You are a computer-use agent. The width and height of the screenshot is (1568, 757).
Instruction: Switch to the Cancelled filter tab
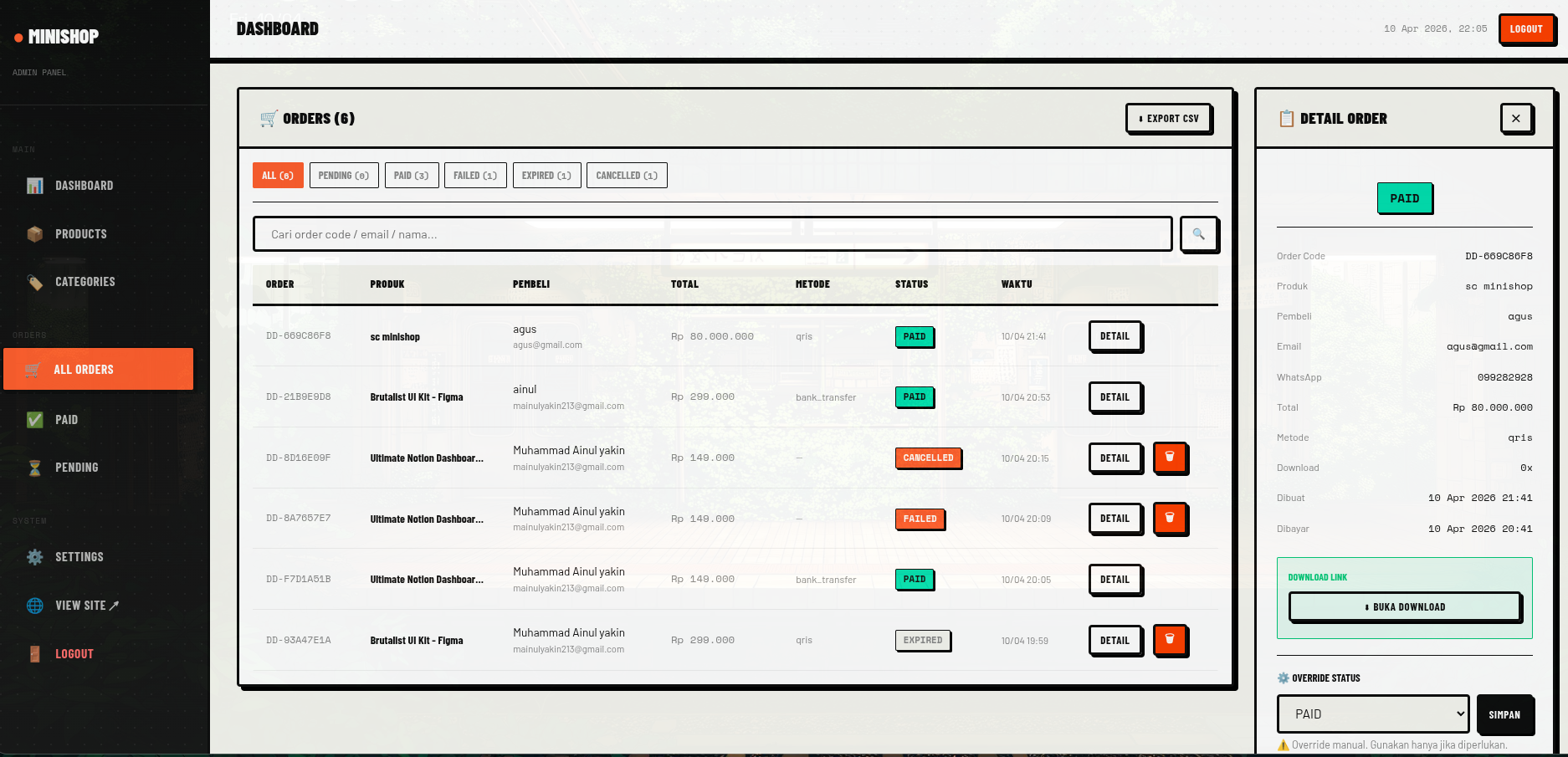coord(626,176)
